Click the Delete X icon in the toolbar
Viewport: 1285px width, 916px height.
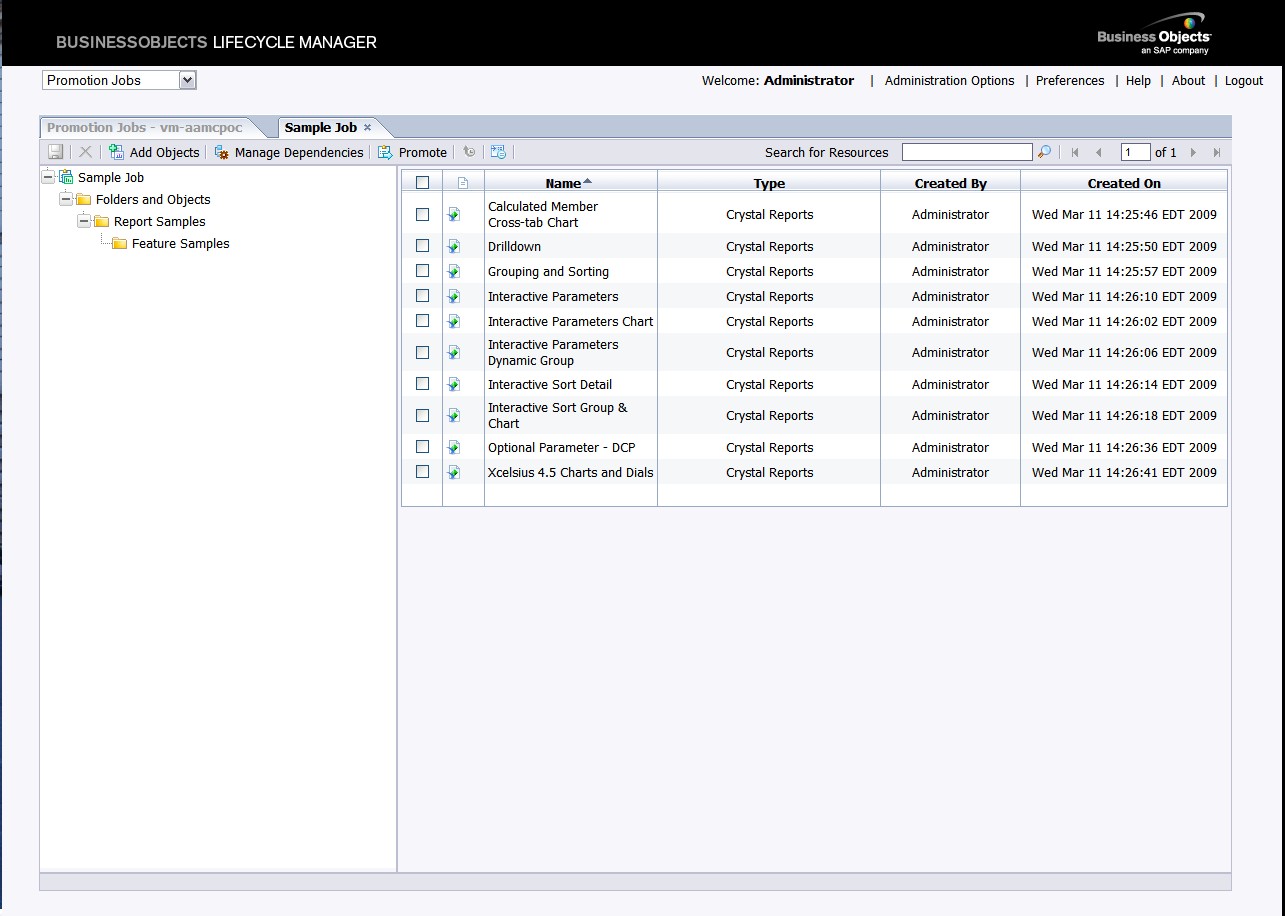[x=86, y=152]
